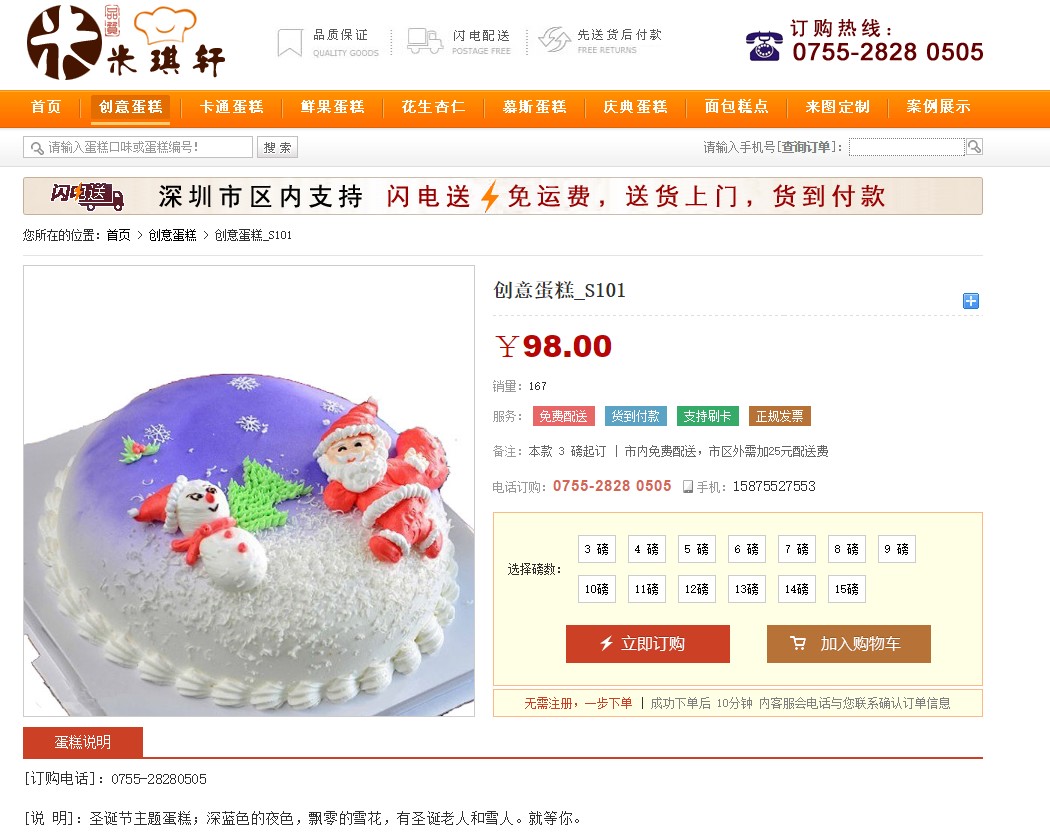1050x832 pixels.
Task: Select the 6 磅 weight option
Action: coord(747,549)
